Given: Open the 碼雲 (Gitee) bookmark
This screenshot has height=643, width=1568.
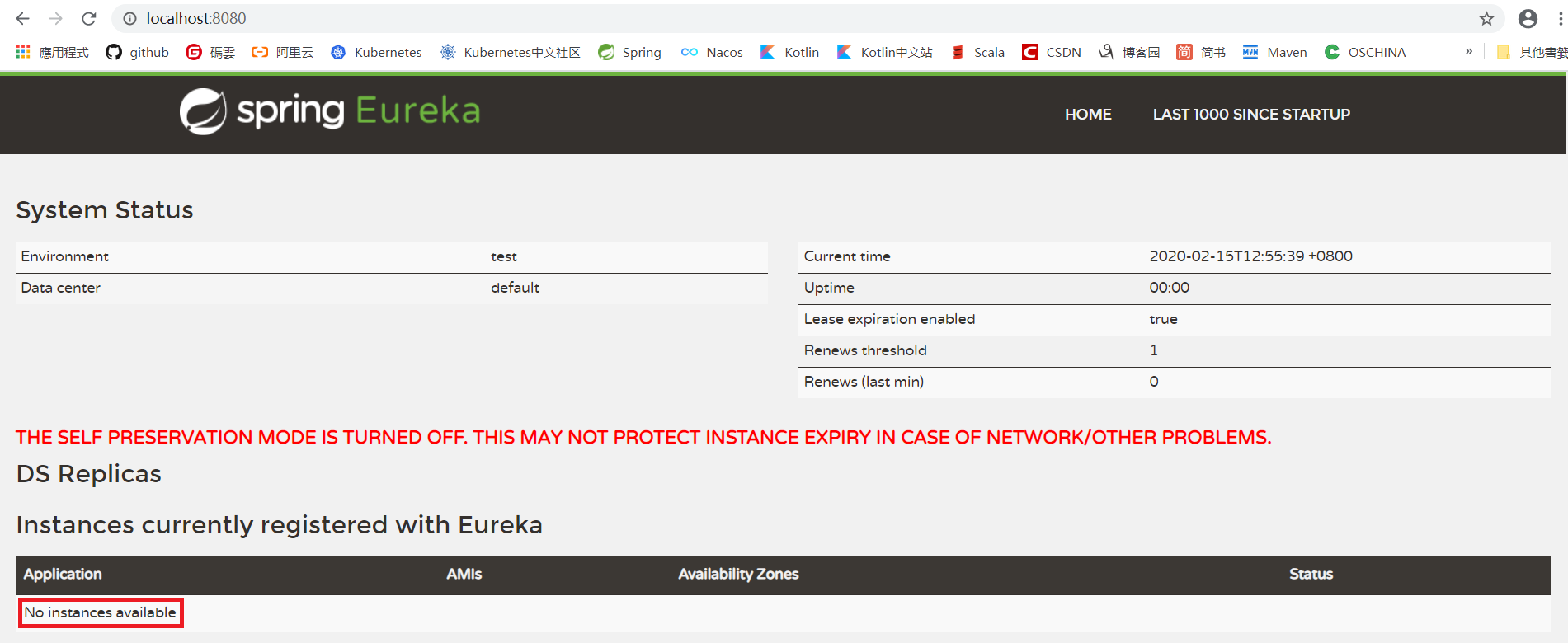Looking at the screenshot, I should [x=210, y=52].
